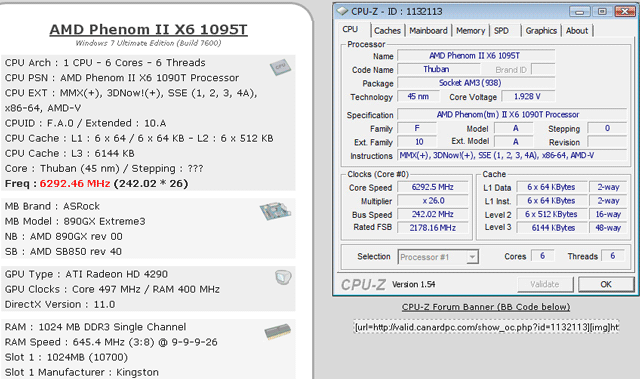This screenshot has height=379, width=640.
Task: Click the Bus Speed value 242.02 MHz
Action: 433,214
